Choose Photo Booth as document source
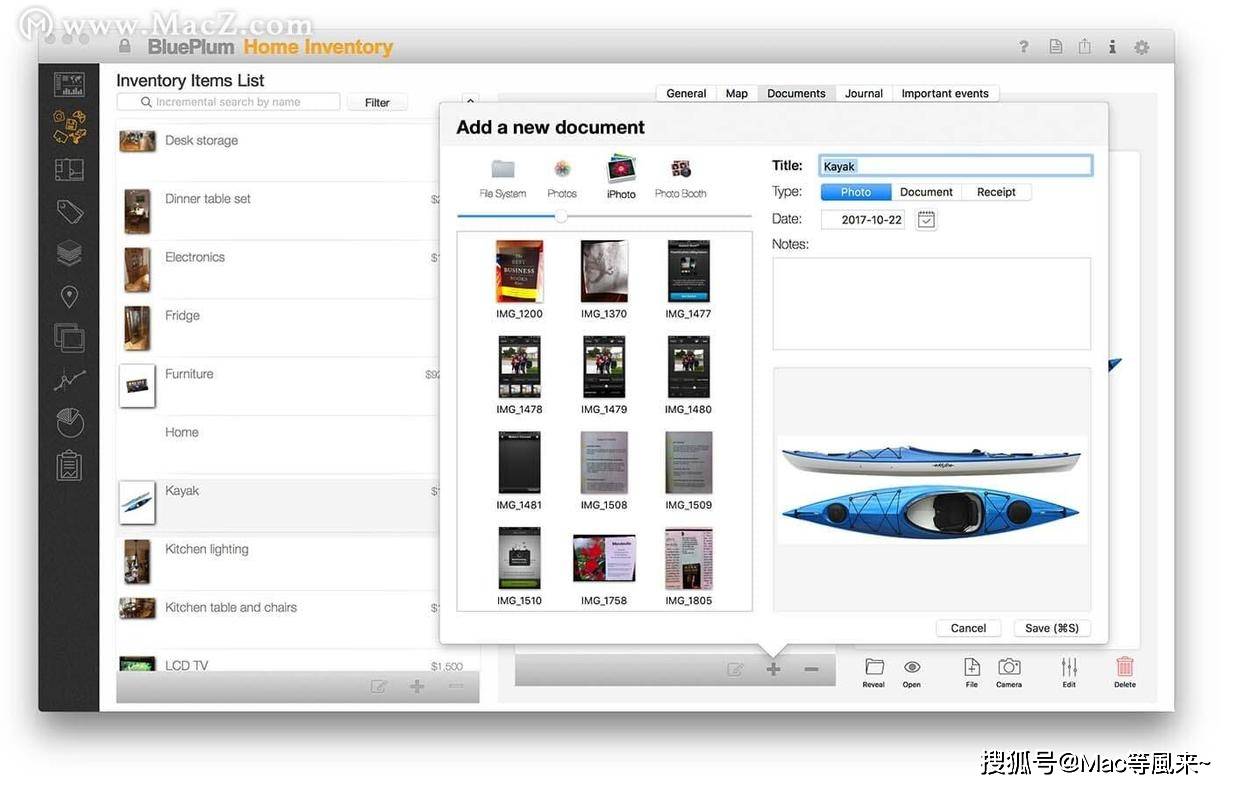Screen dimensions: 1240x789 680,178
